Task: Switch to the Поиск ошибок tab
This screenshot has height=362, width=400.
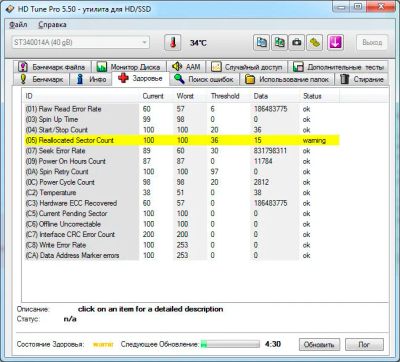Action: coord(204,79)
